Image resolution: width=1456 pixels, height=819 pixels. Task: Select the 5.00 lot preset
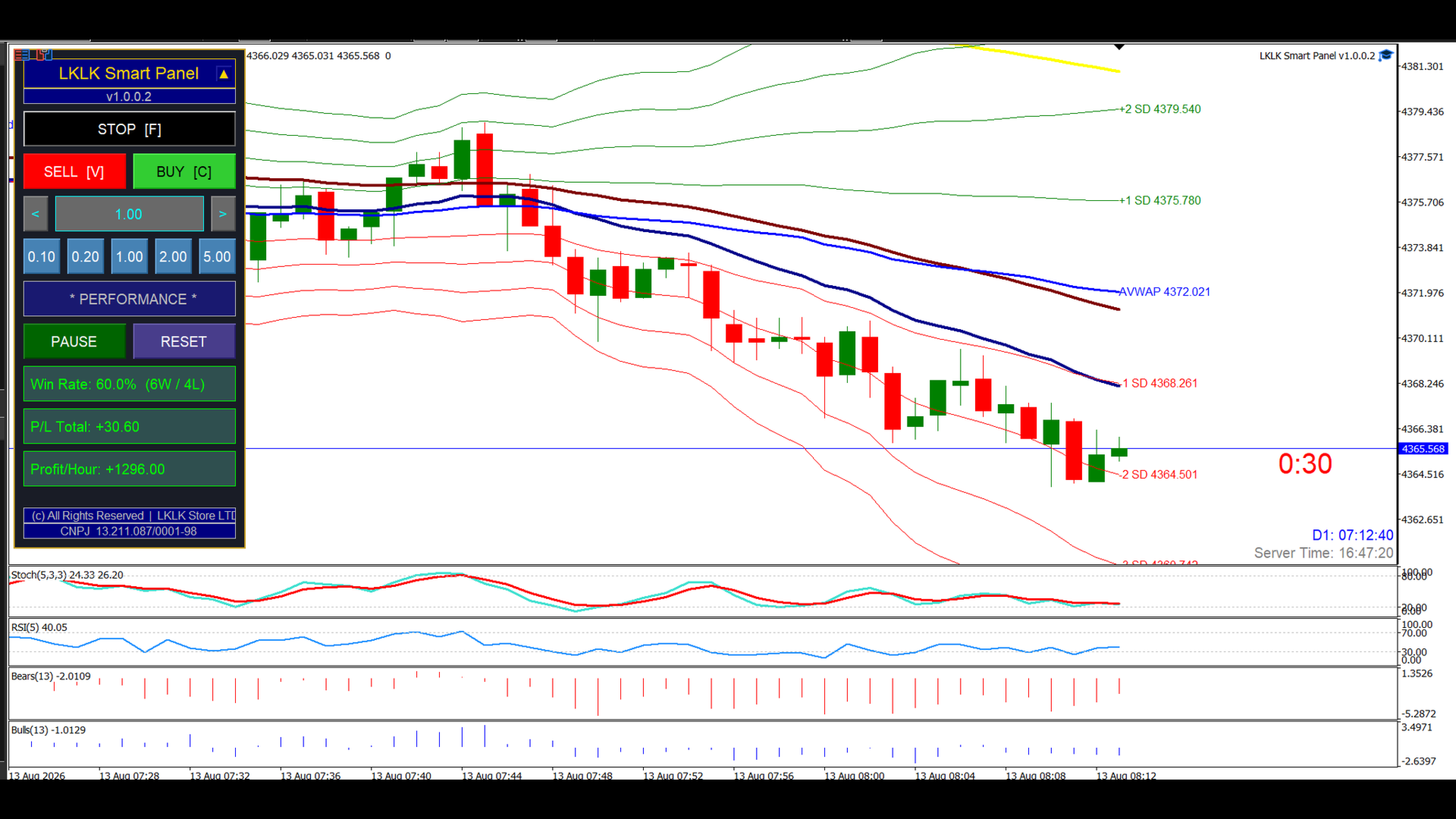point(218,256)
